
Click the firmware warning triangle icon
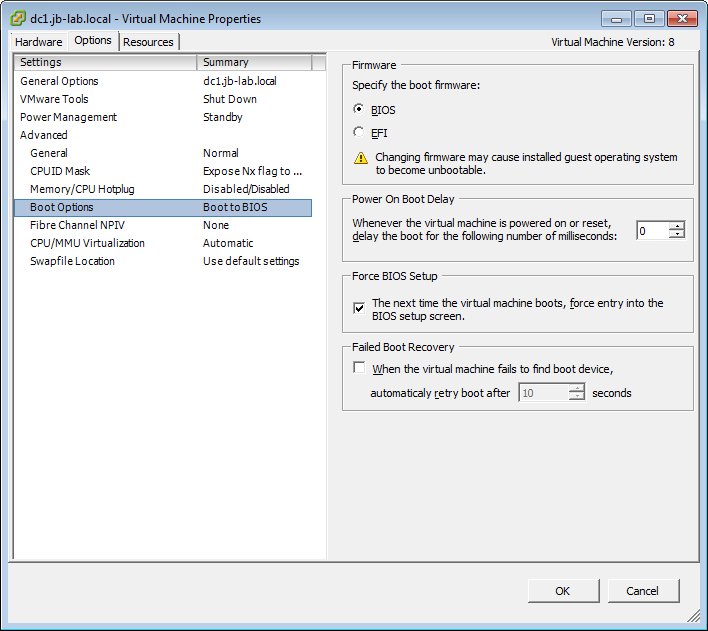click(360, 158)
